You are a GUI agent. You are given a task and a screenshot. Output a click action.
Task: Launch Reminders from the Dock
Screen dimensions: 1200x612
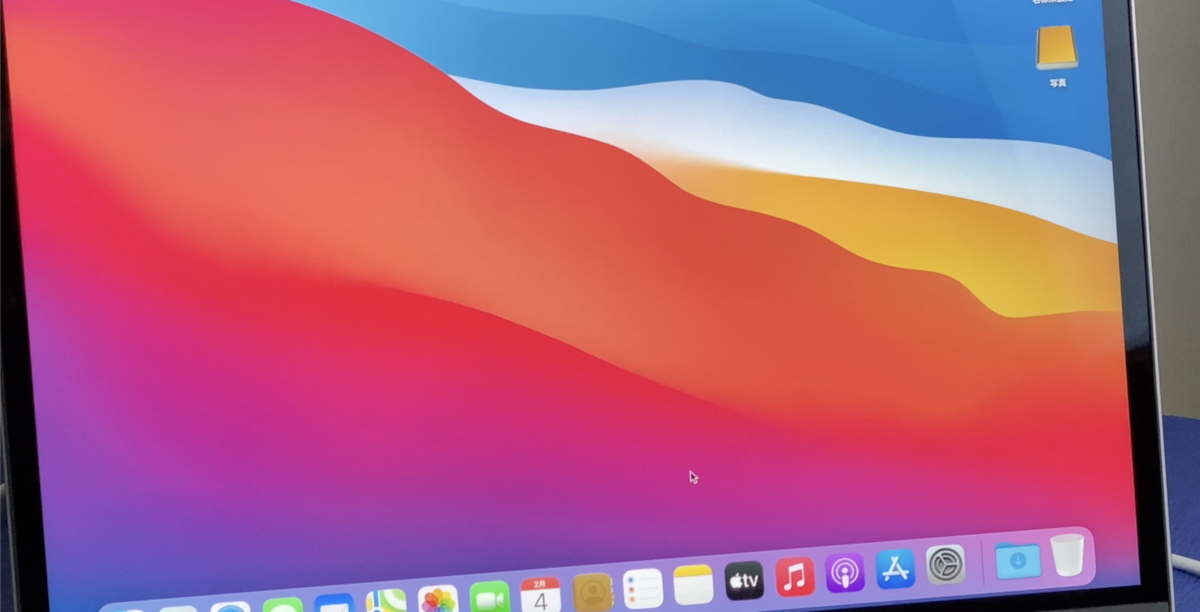tap(643, 588)
